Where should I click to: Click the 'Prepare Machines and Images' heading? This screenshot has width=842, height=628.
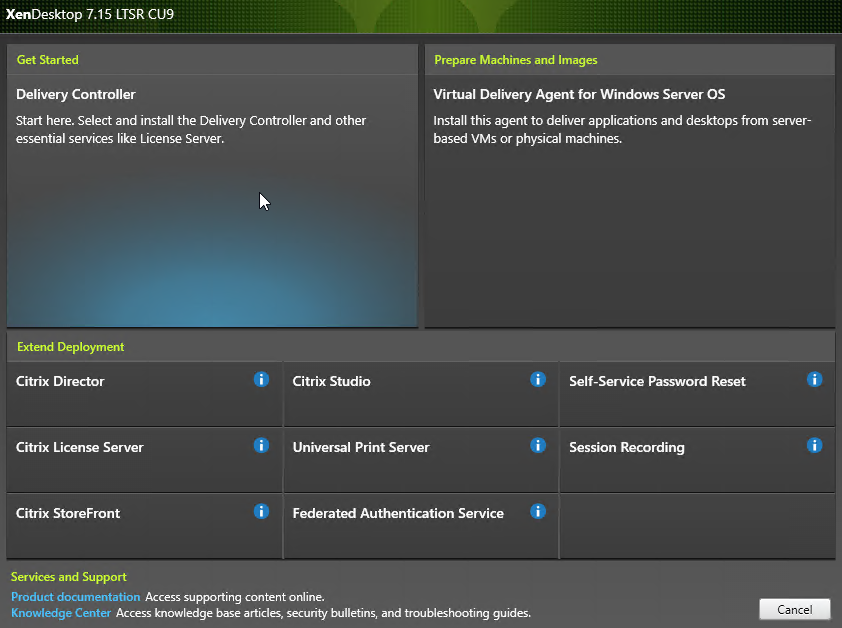coord(516,60)
